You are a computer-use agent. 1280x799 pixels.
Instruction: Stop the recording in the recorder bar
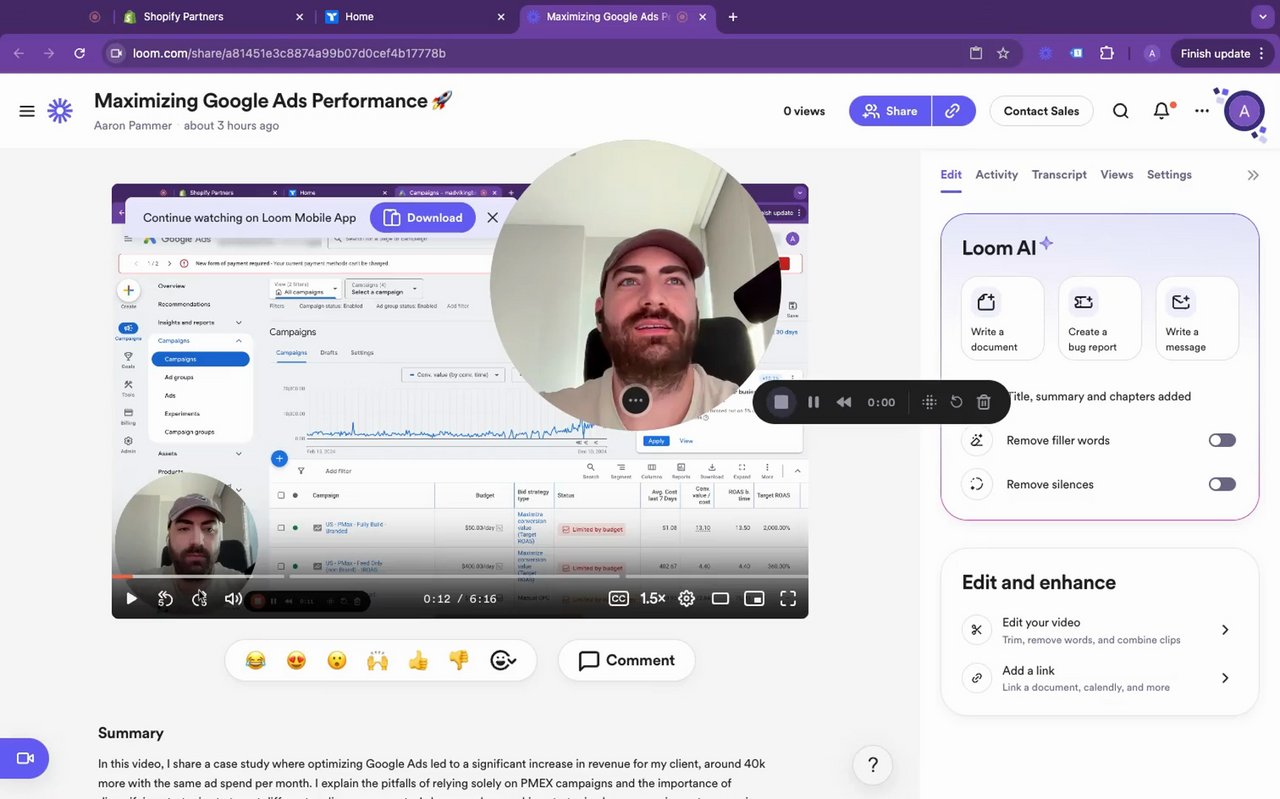coord(782,402)
